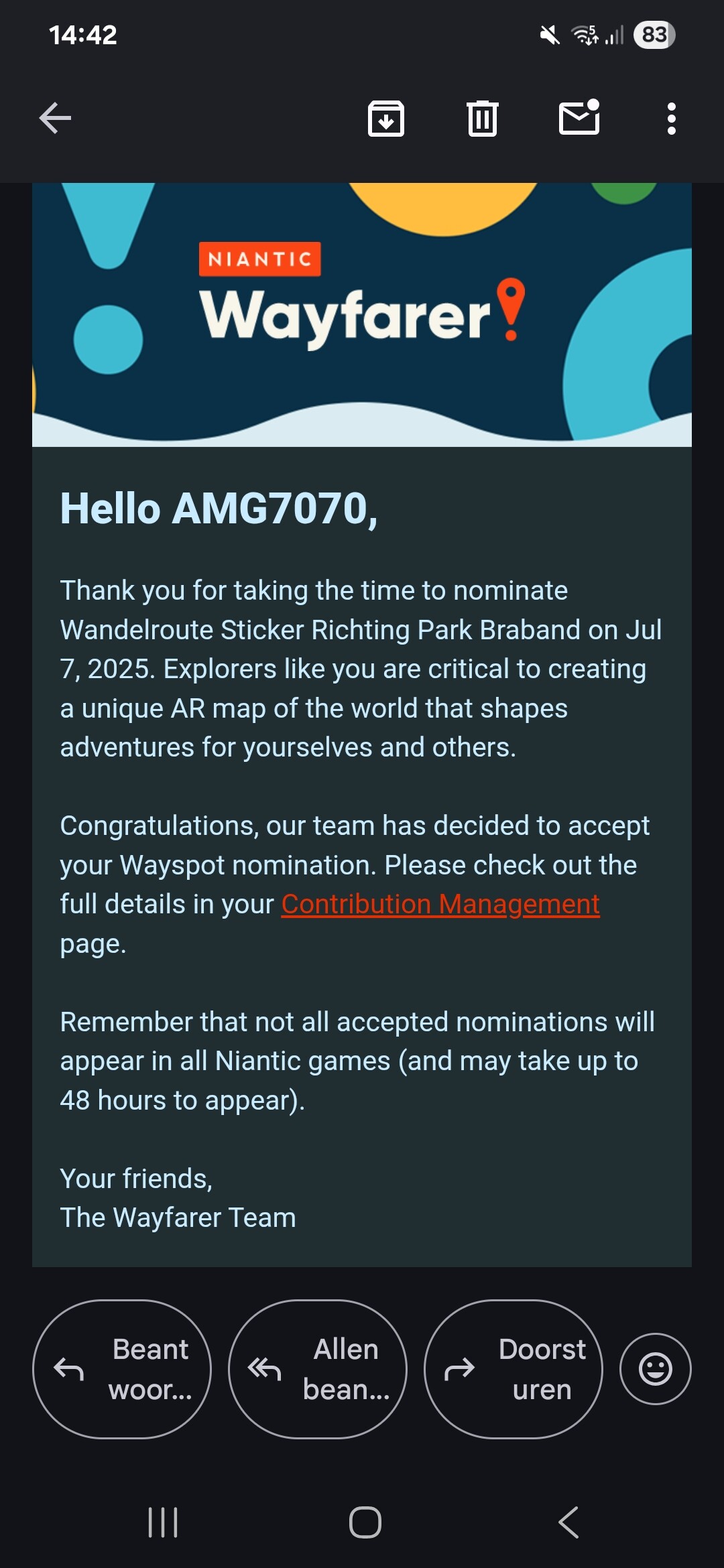Tap the Doorsturen forward button
The height and width of the screenshot is (1568, 724).
514,1369
